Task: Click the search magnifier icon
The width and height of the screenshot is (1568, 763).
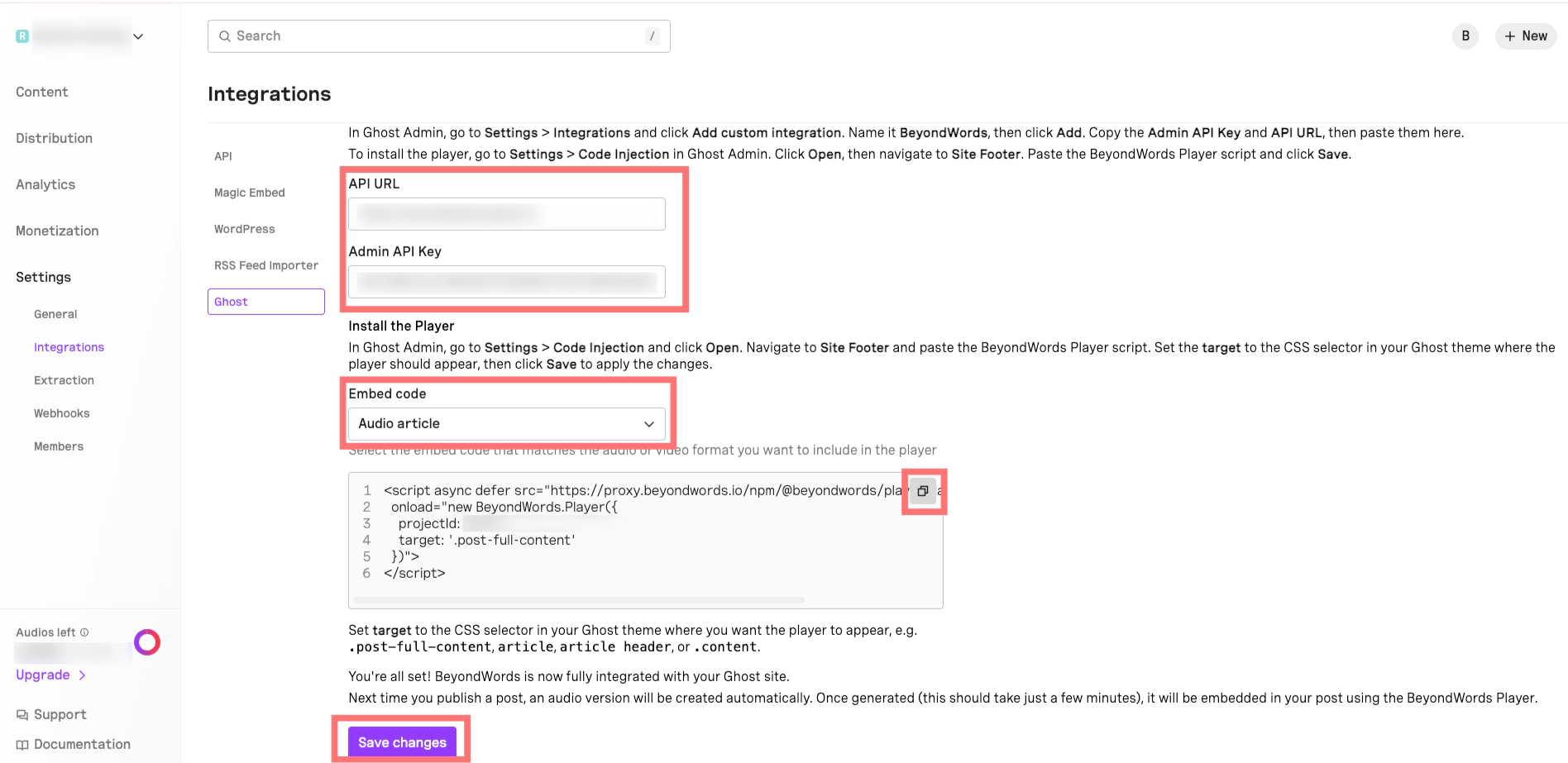Action: [224, 36]
